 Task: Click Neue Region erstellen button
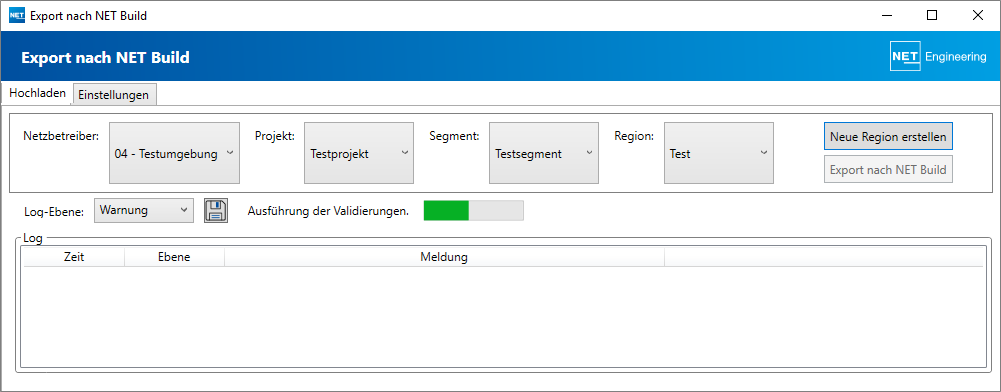(888, 137)
